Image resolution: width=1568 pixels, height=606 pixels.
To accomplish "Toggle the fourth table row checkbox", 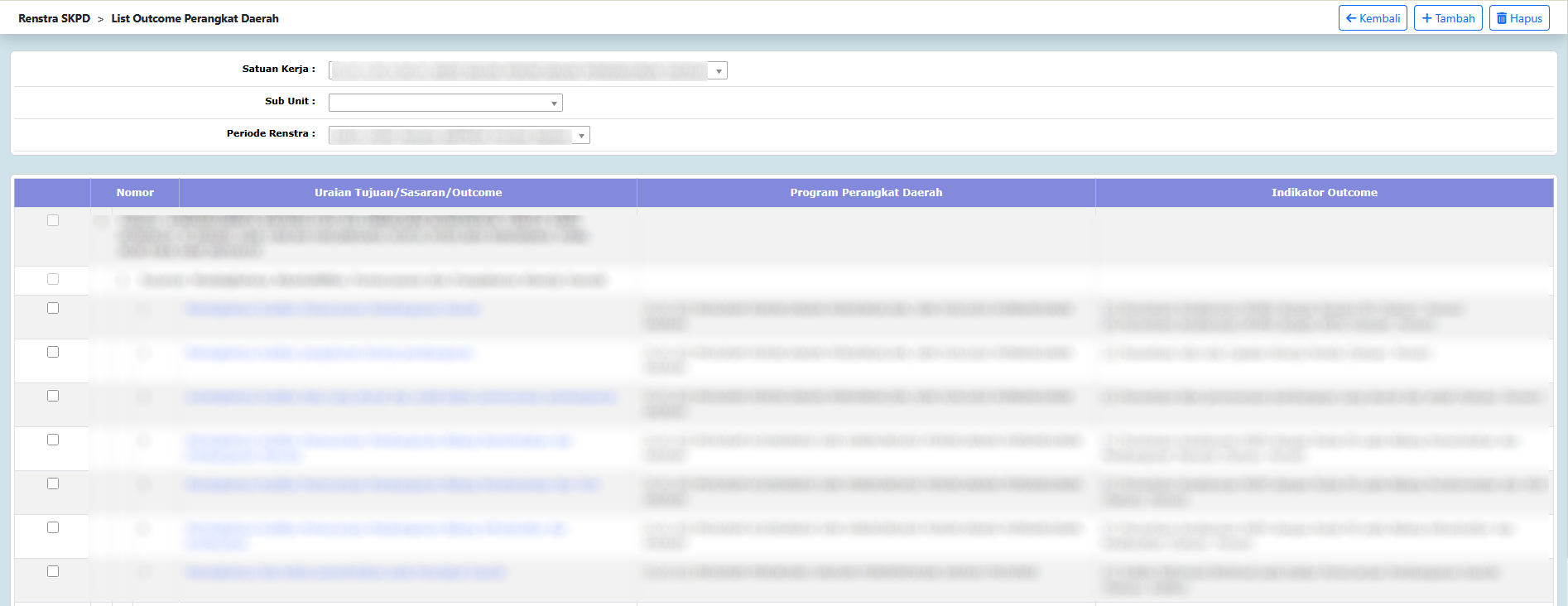I will click(x=53, y=352).
